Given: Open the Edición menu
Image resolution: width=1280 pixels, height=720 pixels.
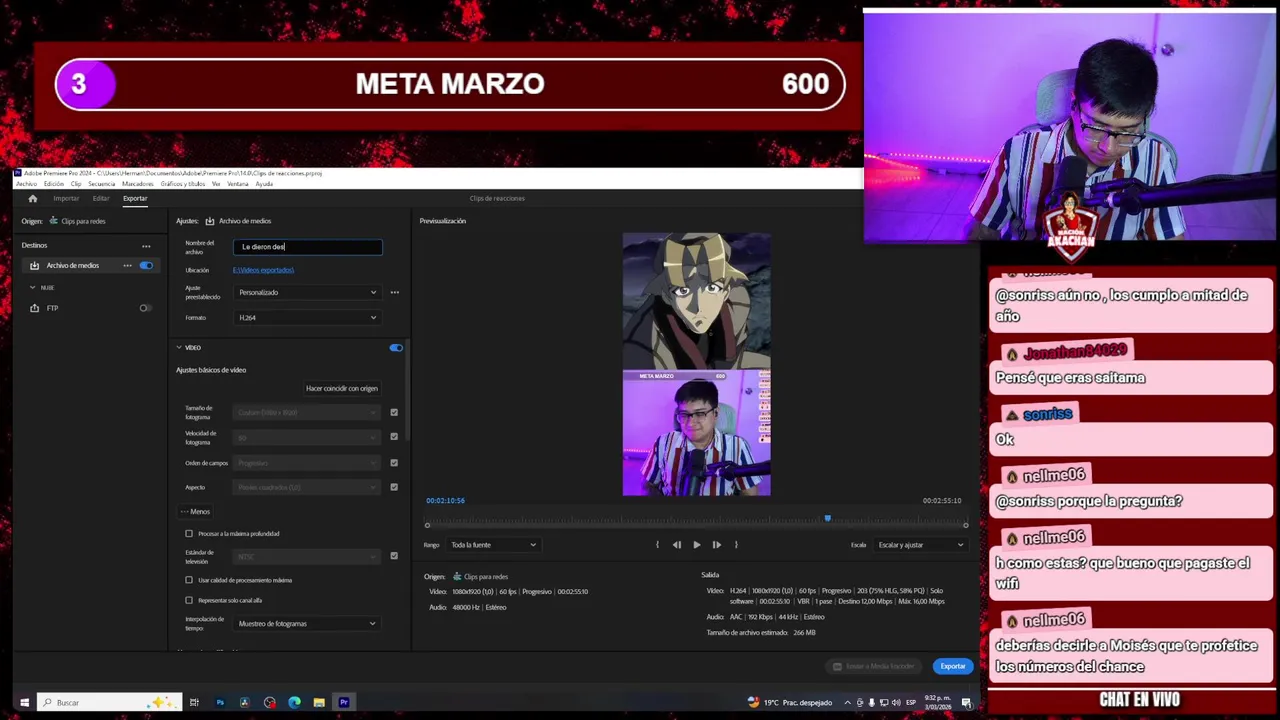Looking at the screenshot, I should [53, 184].
